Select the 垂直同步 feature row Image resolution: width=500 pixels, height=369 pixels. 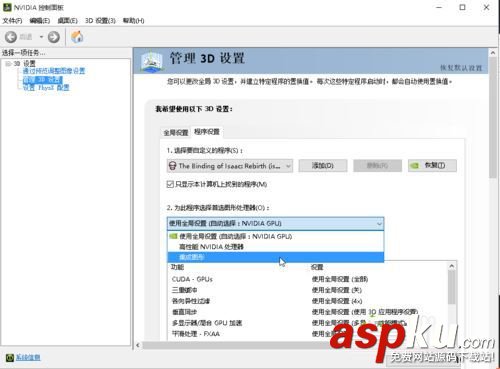pyautogui.click(x=308, y=312)
